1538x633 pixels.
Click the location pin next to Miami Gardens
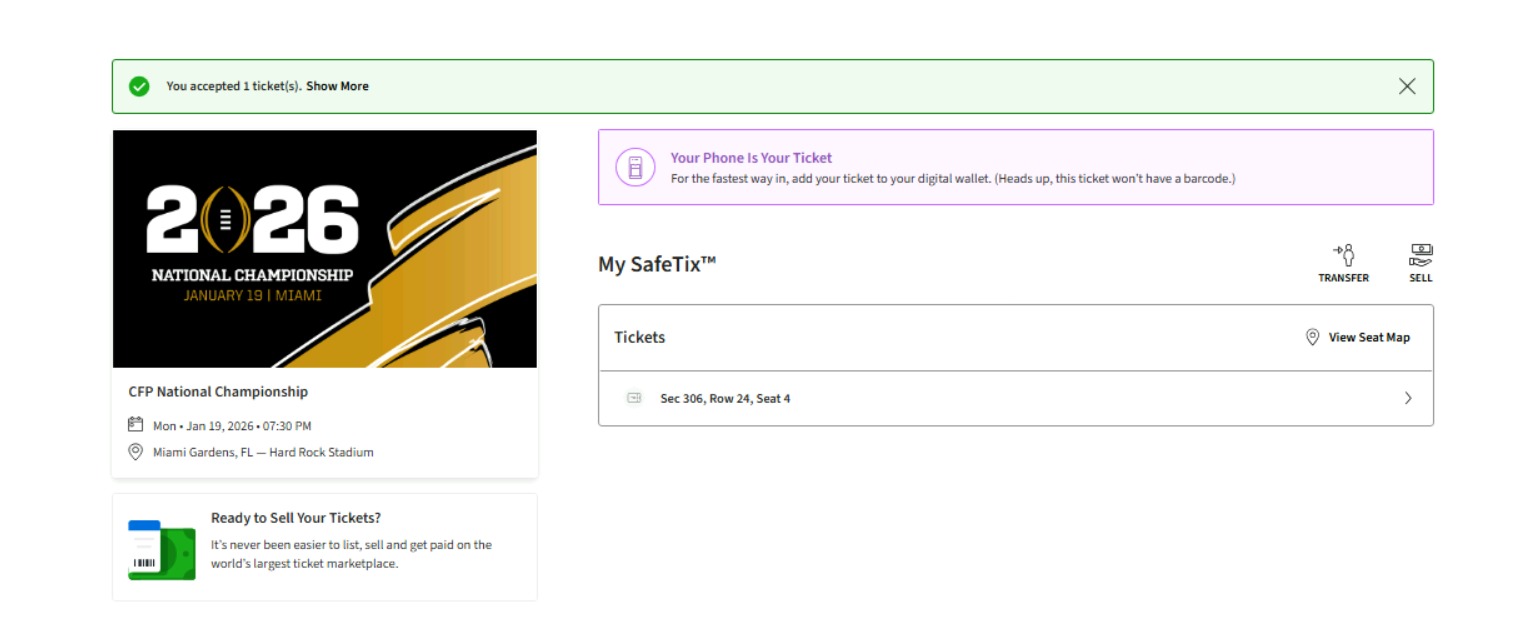(x=136, y=452)
